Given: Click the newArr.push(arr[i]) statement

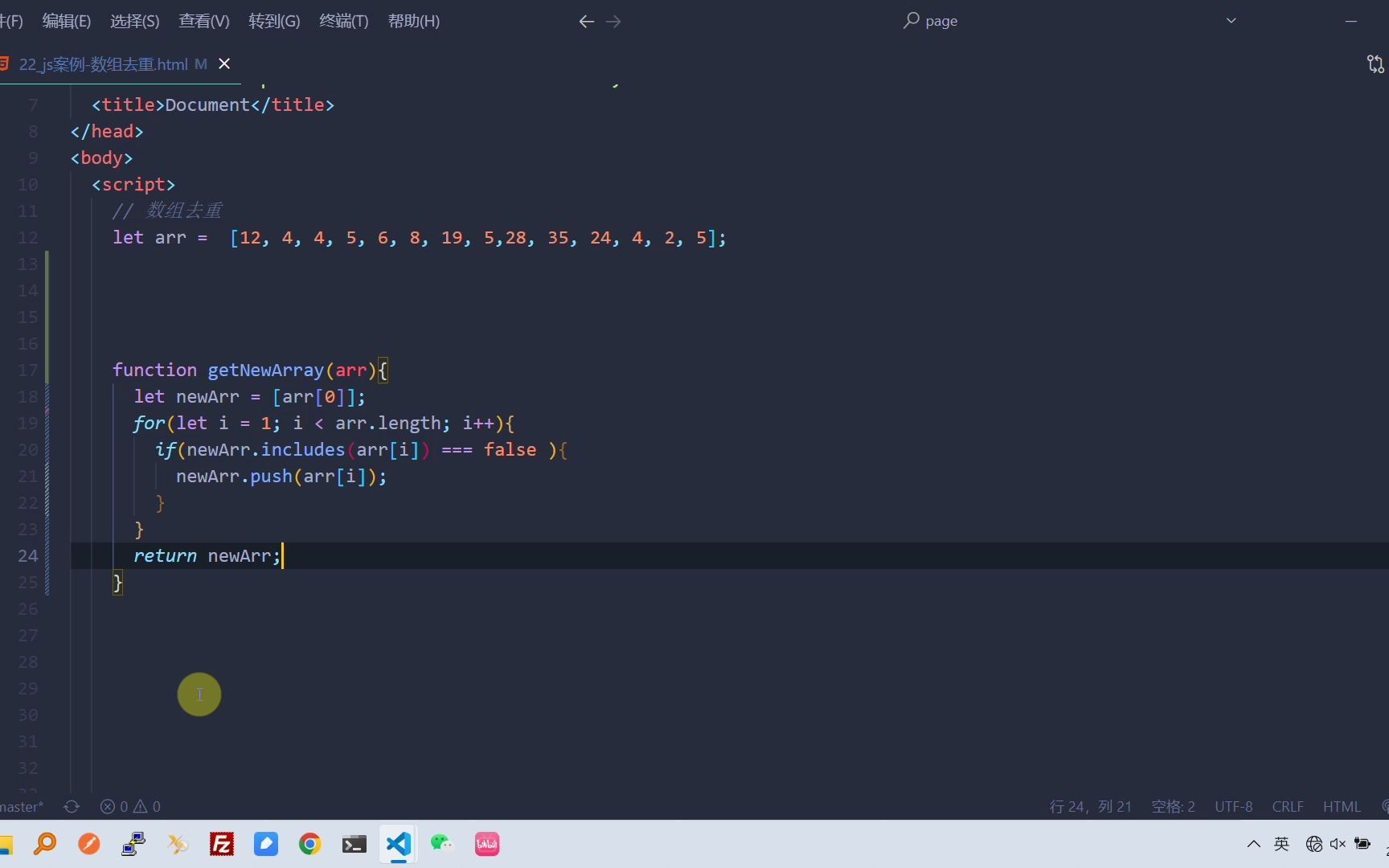Looking at the screenshot, I should tap(281, 477).
